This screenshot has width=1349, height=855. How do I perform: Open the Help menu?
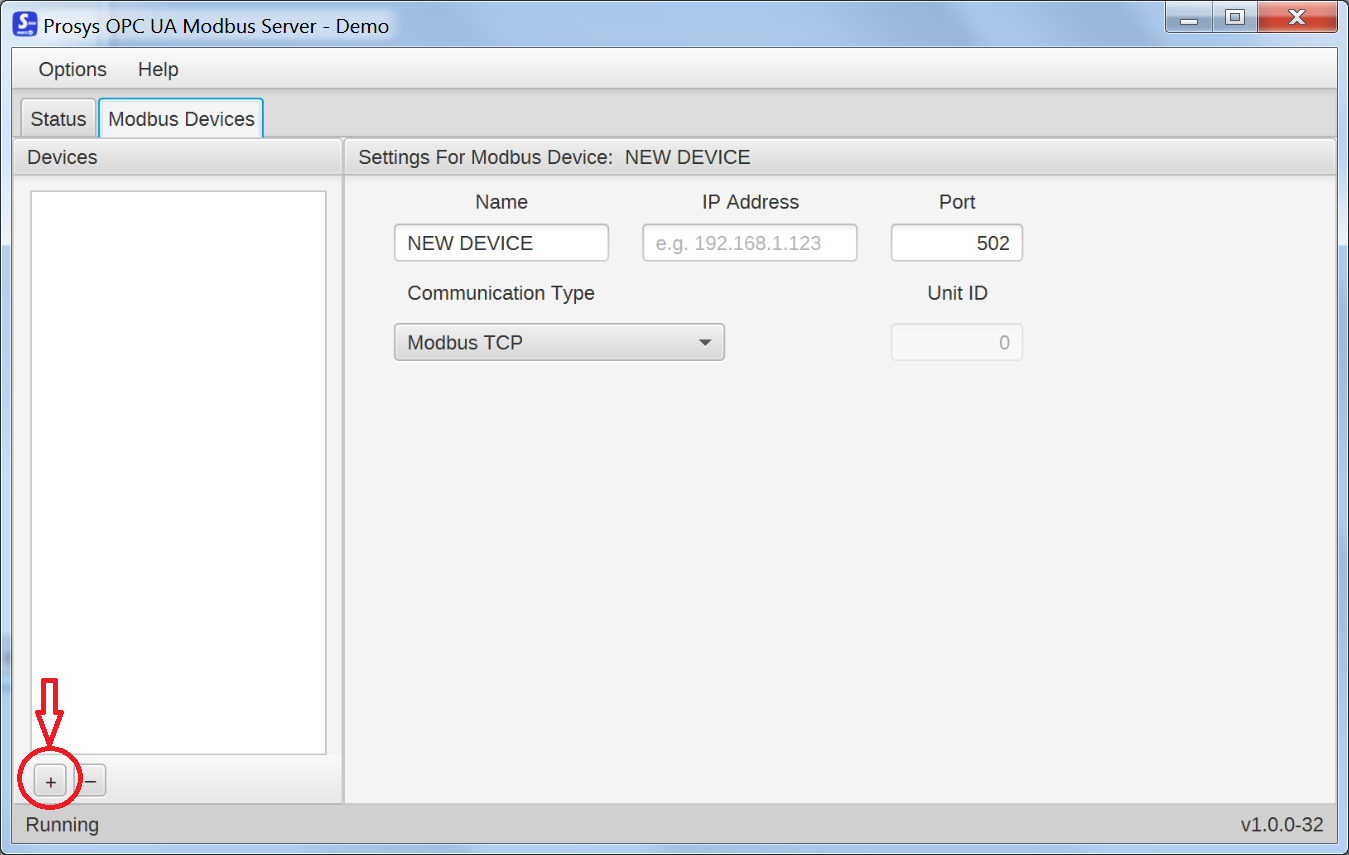[158, 69]
